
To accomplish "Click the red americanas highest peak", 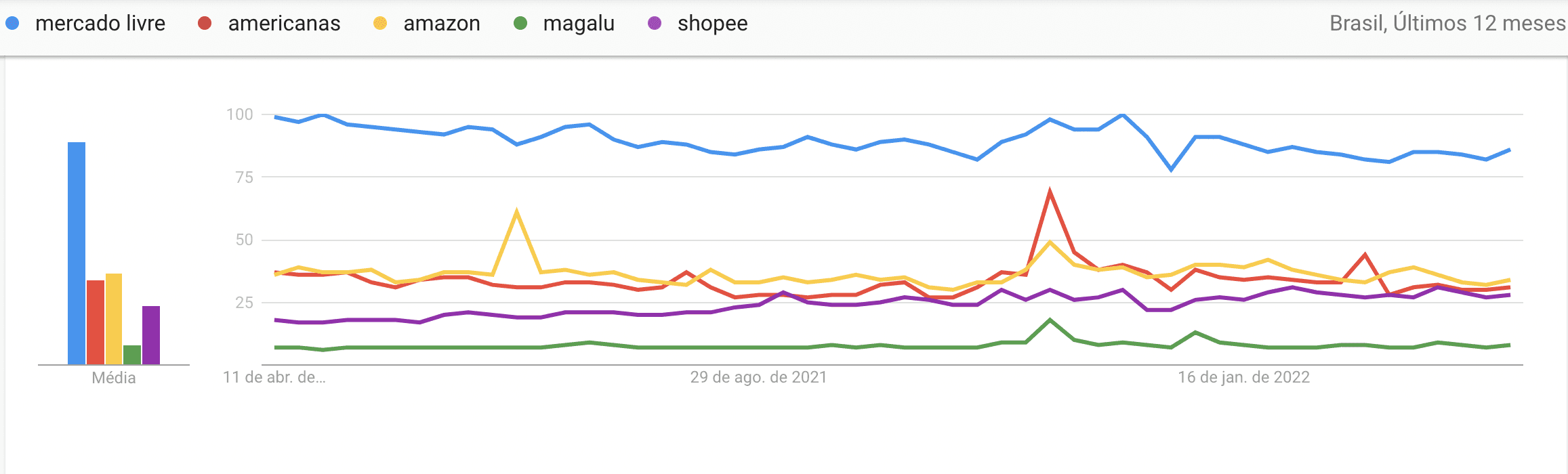I will [1050, 192].
